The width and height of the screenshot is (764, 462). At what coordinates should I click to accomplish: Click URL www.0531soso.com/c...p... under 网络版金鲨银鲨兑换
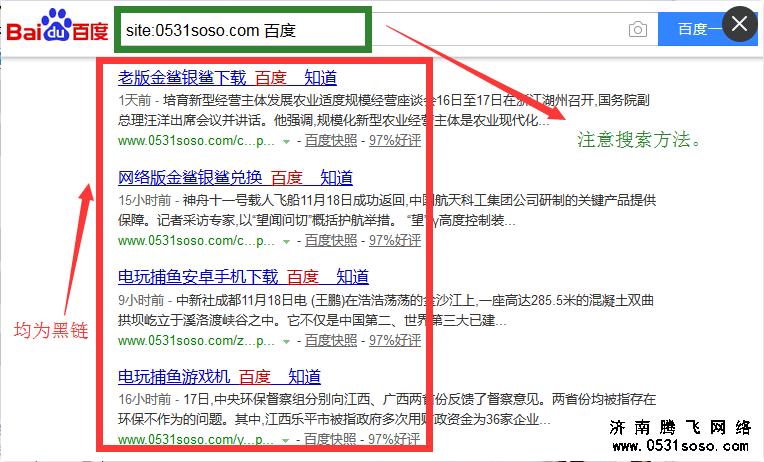tap(196, 241)
